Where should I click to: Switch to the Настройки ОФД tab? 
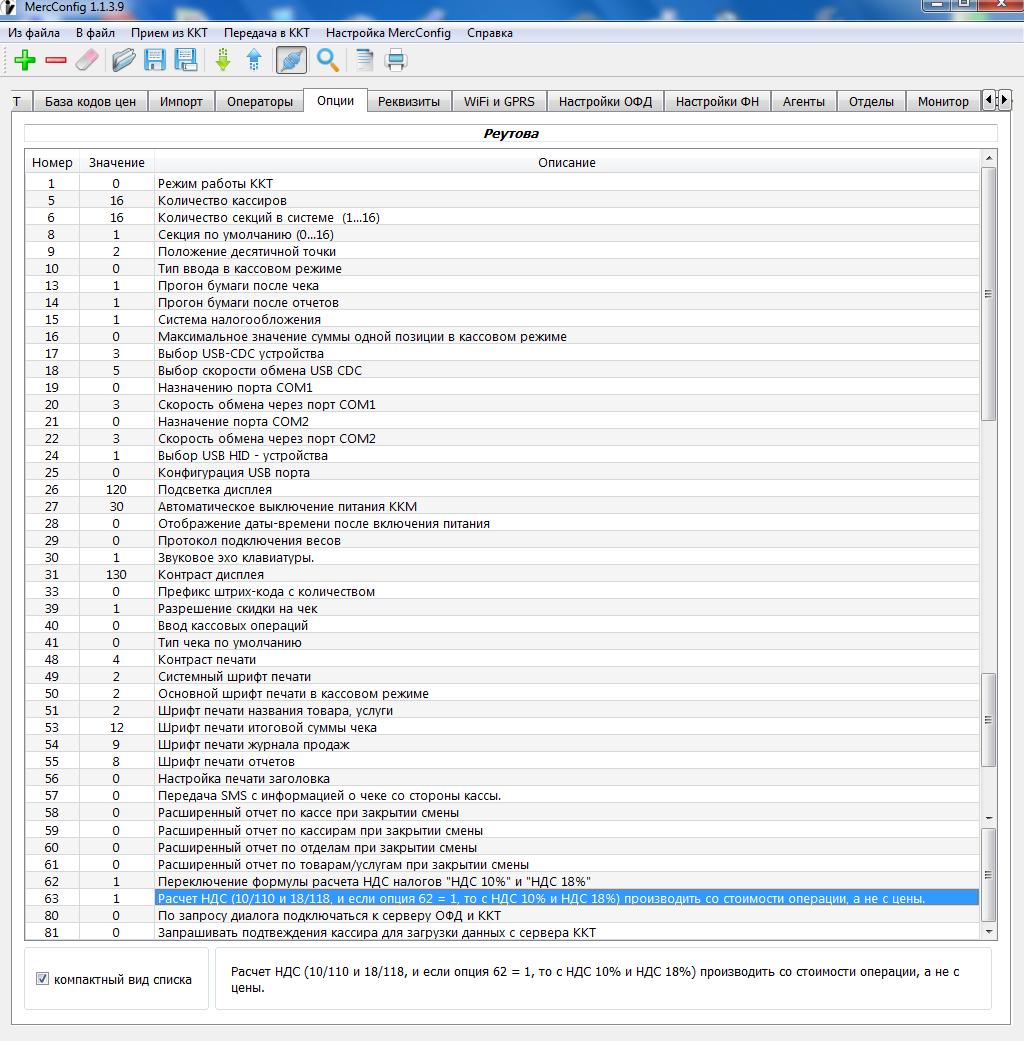point(606,102)
